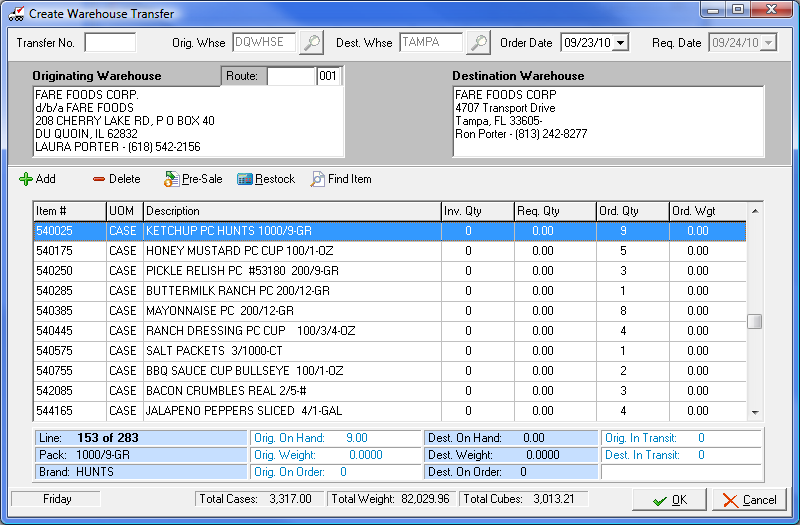Viewport: 800px width, 525px height.
Task: Open the Order Date dropdown calendar
Action: (x=620, y=42)
